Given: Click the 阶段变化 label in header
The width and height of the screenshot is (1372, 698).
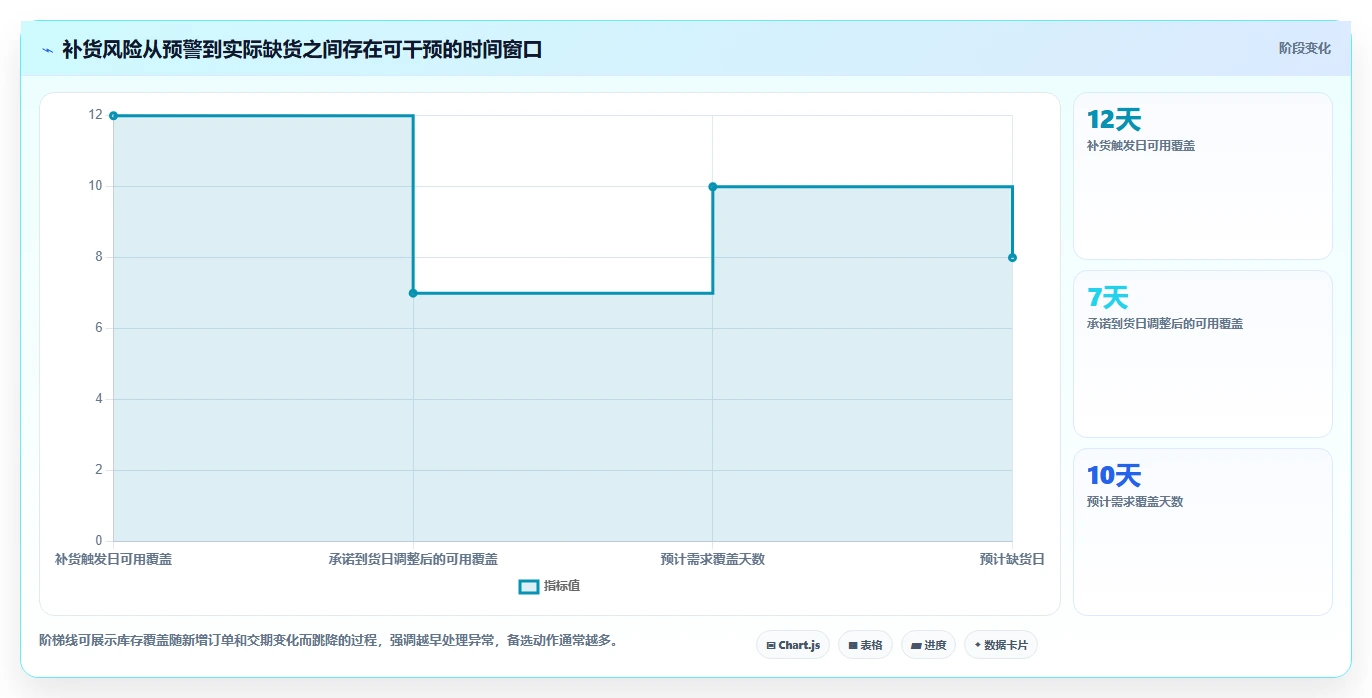Looking at the screenshot, I should [x=1305, y=48].
